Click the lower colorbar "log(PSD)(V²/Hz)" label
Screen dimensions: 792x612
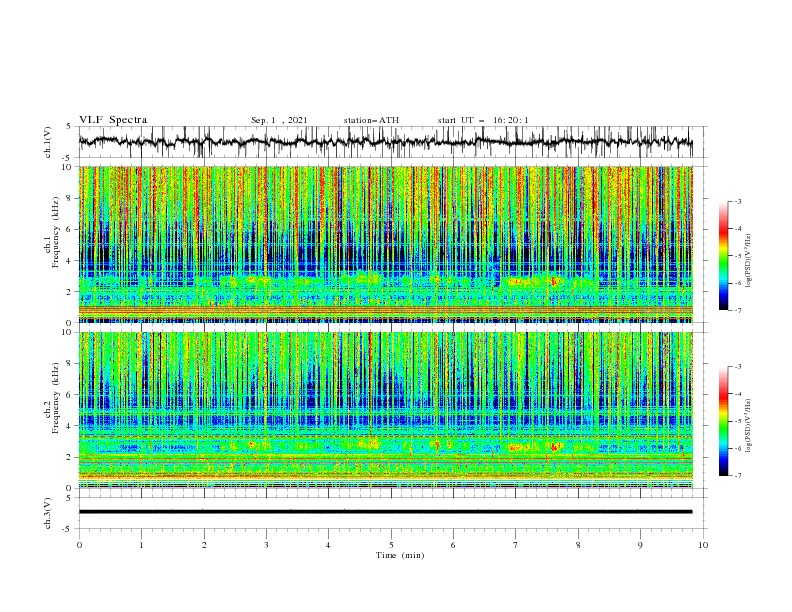[748, 426]
